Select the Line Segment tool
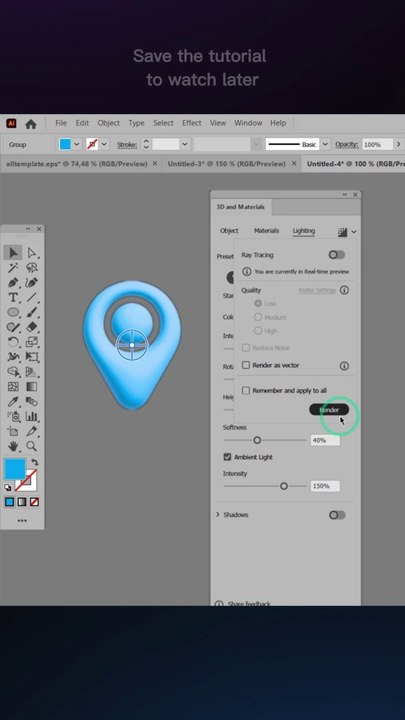This screenshot has height=720, width=405. coord(32,298)
